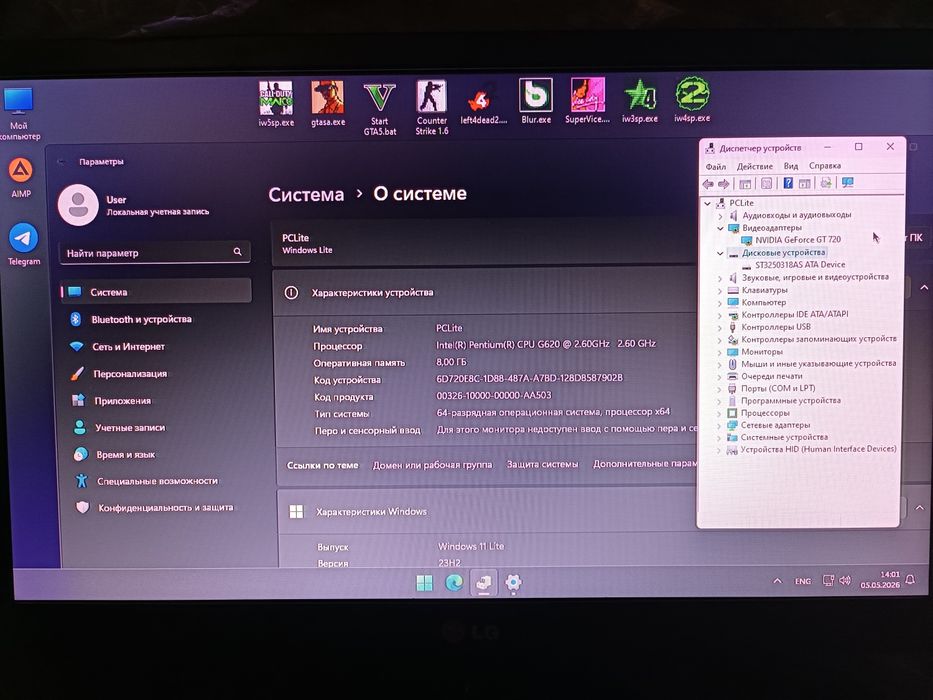Expand the Контроллеры USB node arrow
933x700 pixels.
coord(719,327)
